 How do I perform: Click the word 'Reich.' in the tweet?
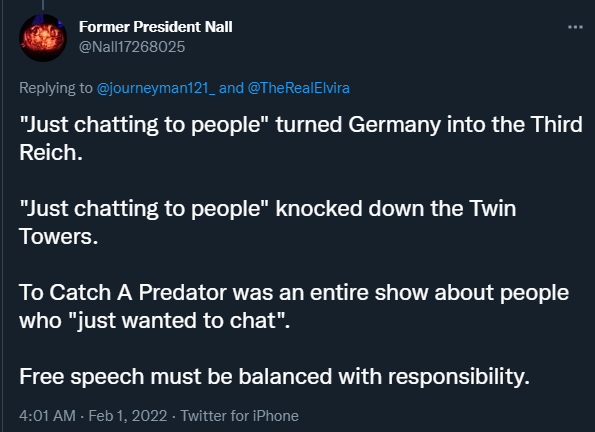tap(51, 153)
